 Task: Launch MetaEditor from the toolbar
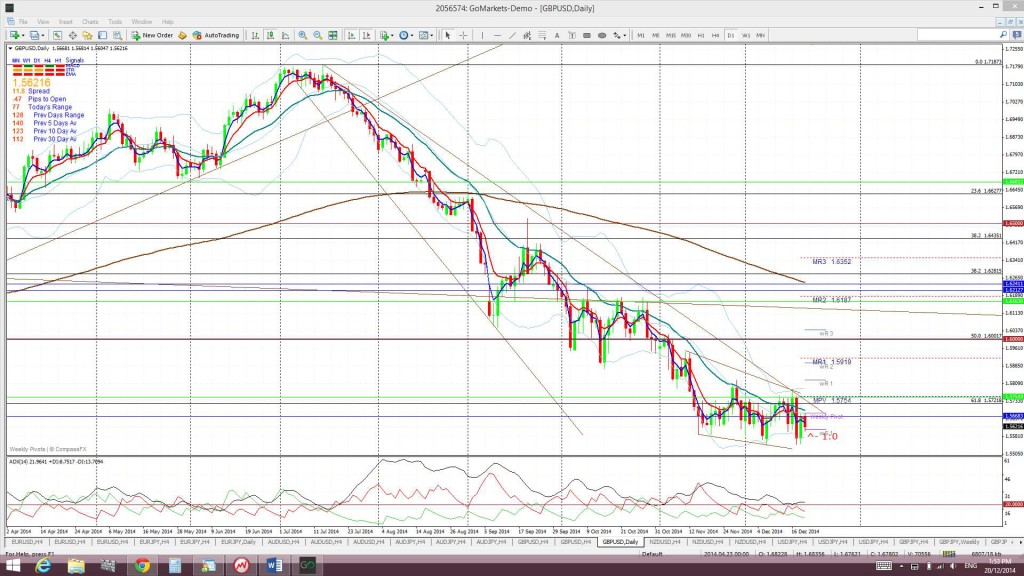pyautogui.click(x=182, y=35)
